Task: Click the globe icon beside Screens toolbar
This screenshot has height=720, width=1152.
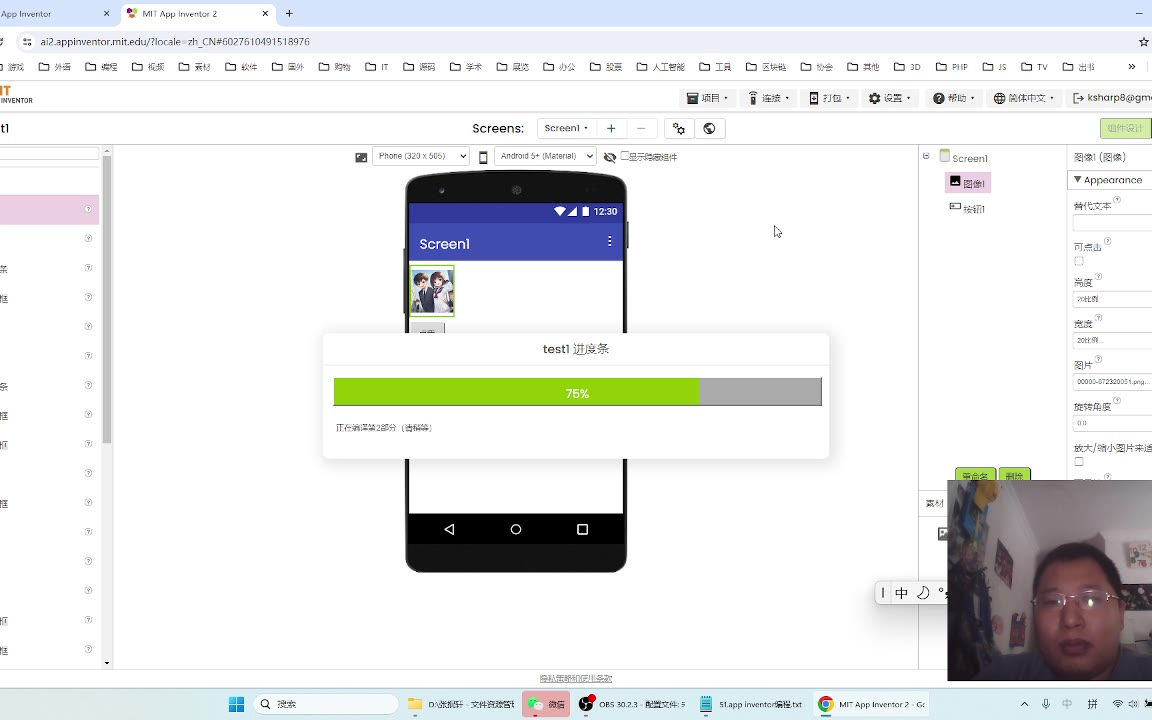Action: pyautogui.click(x=709, y=128)
